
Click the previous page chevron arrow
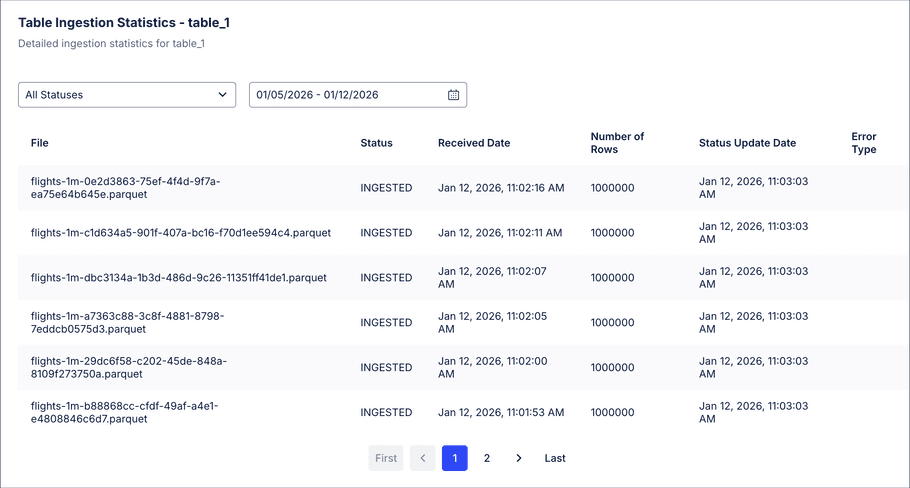coord(422,458)
